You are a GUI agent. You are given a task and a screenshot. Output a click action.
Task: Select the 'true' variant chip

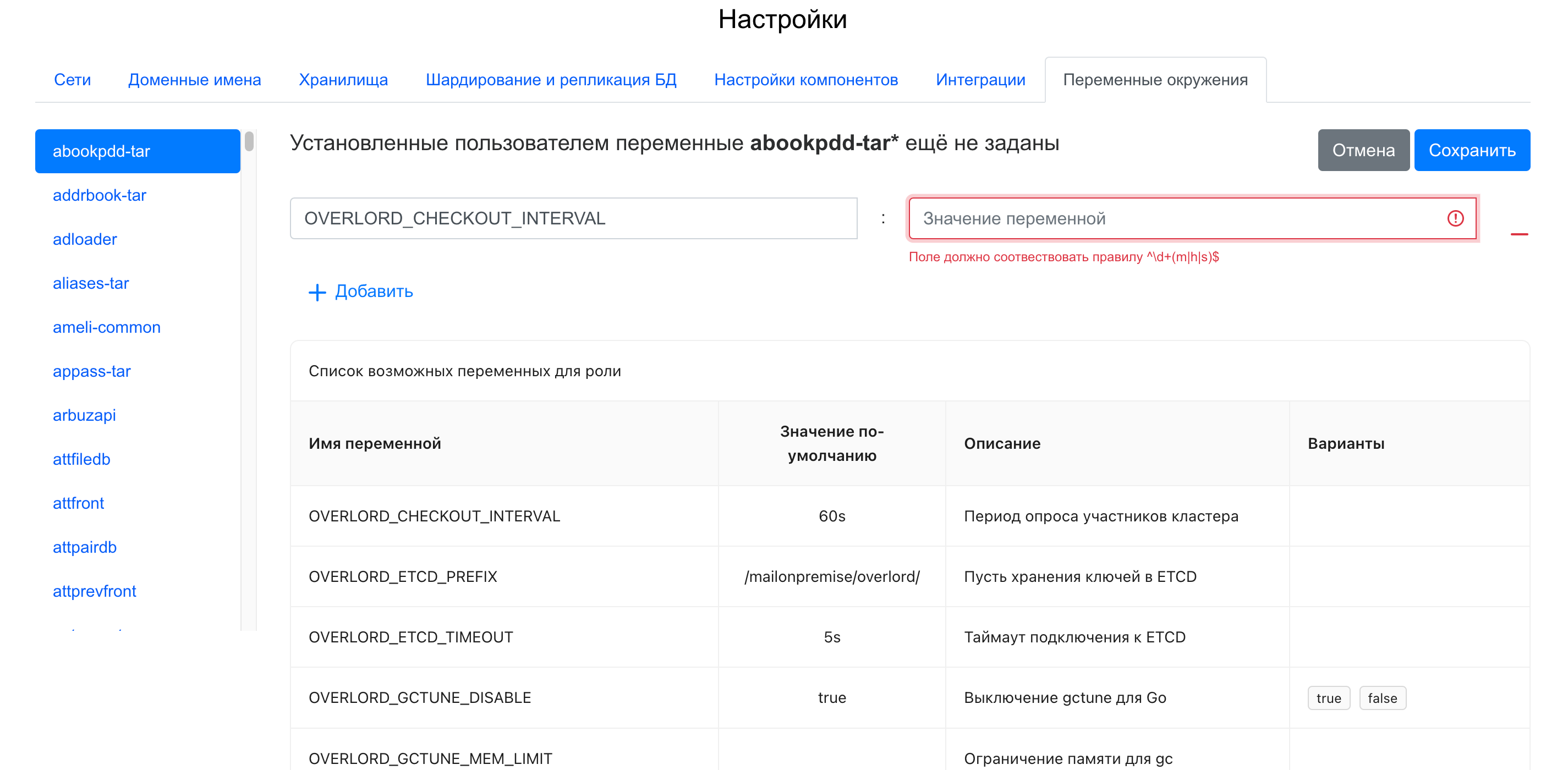(x=1328, y=697)
